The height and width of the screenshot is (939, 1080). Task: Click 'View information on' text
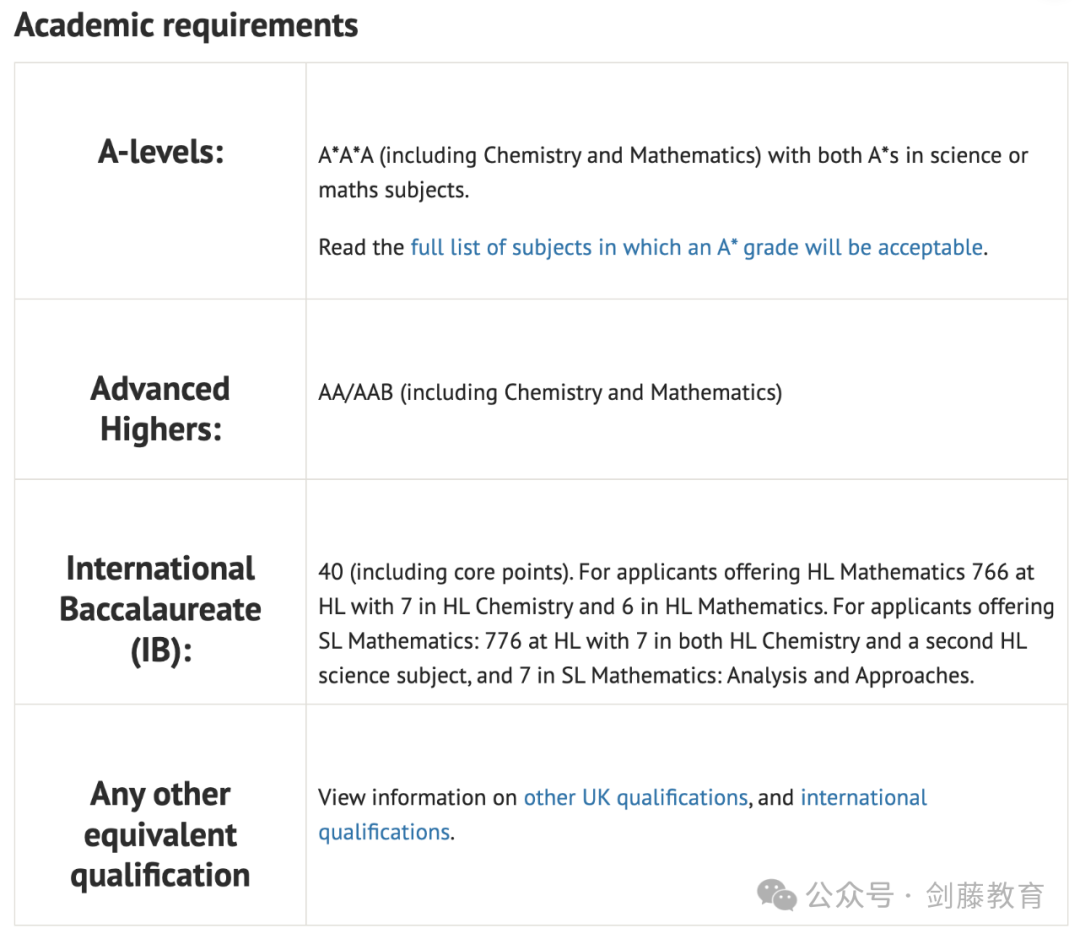click(417, 797)
